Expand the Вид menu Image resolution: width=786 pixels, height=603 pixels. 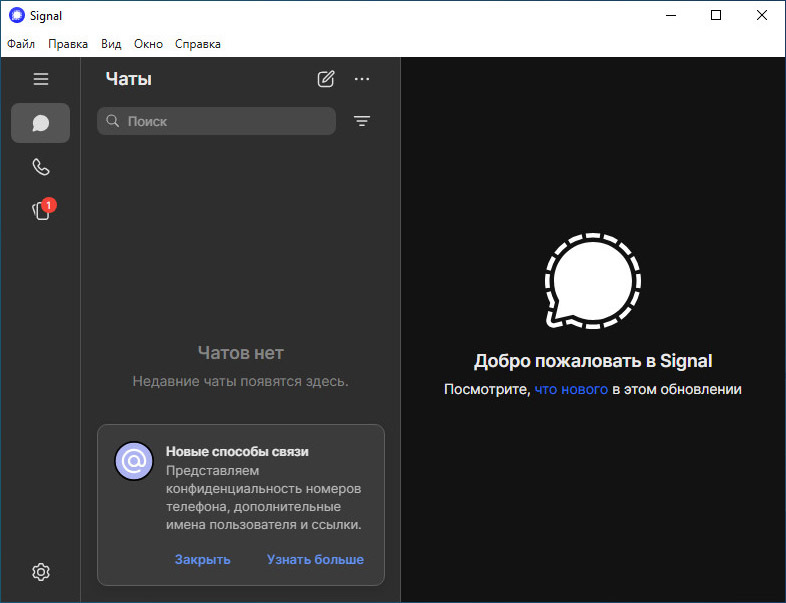click(x=111, y=44)
